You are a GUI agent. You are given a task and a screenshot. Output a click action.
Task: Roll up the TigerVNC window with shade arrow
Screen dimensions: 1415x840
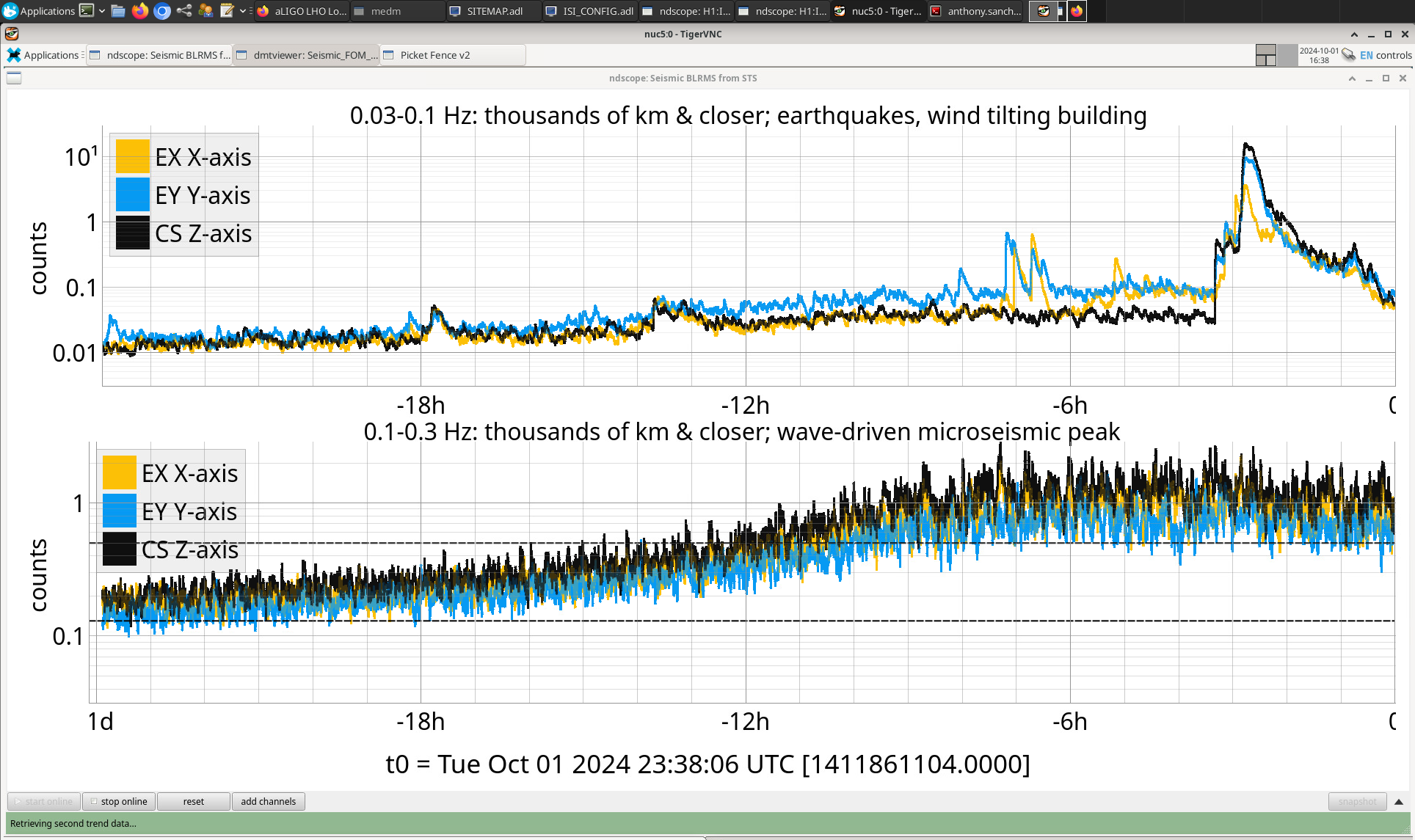(x=1354, y=34)
